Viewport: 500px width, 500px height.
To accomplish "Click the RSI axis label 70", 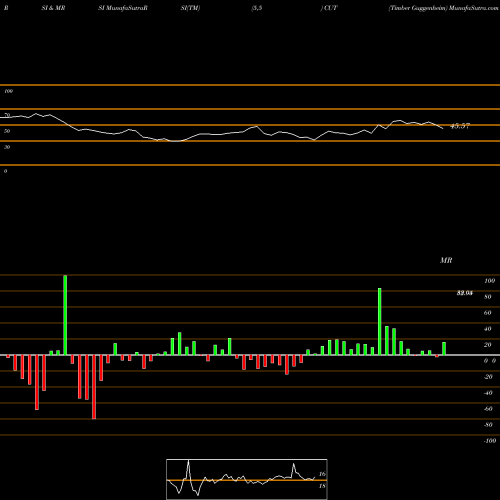I will (7, 115).
